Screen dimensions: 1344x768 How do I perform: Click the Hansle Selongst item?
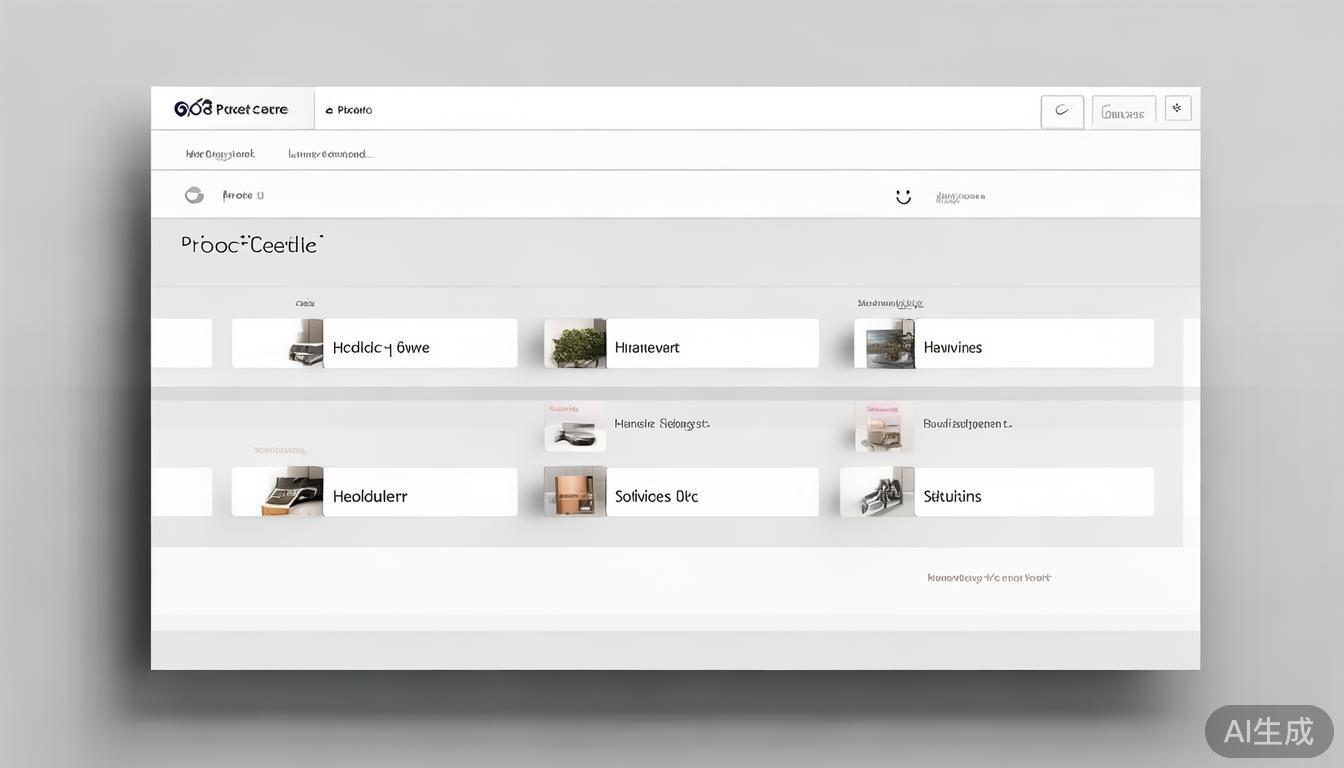661,424
